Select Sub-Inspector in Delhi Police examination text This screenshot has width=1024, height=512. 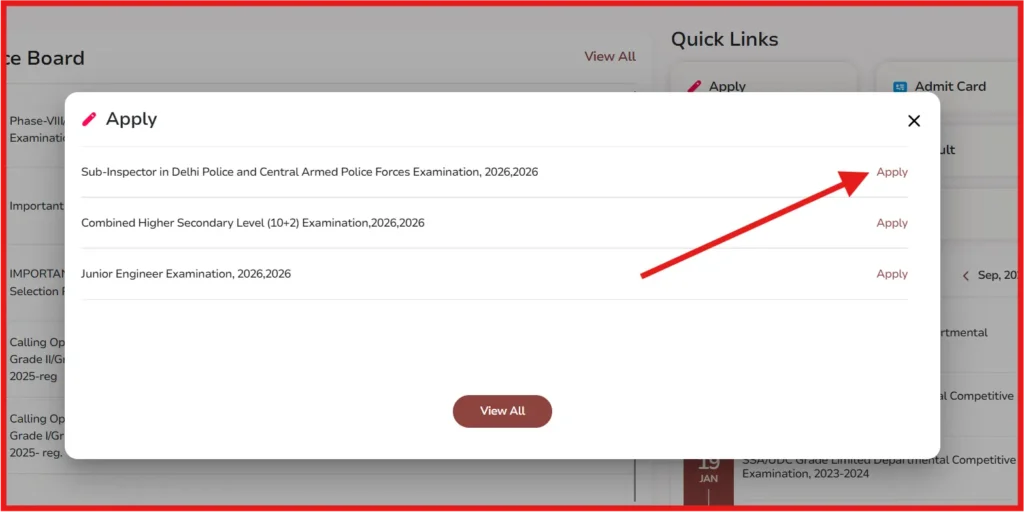[310, 172]
